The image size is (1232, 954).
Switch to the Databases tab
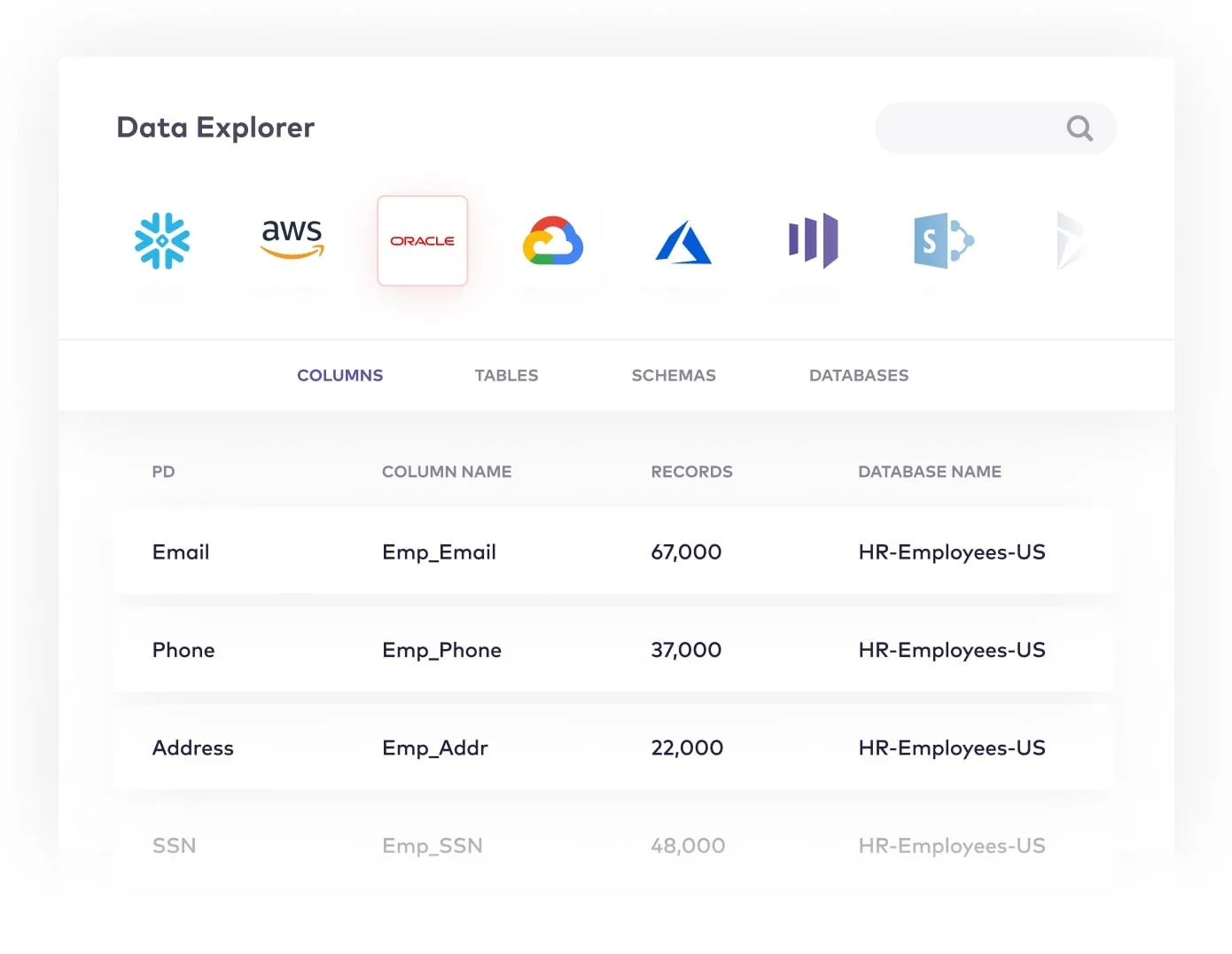[x=859, y=375]
